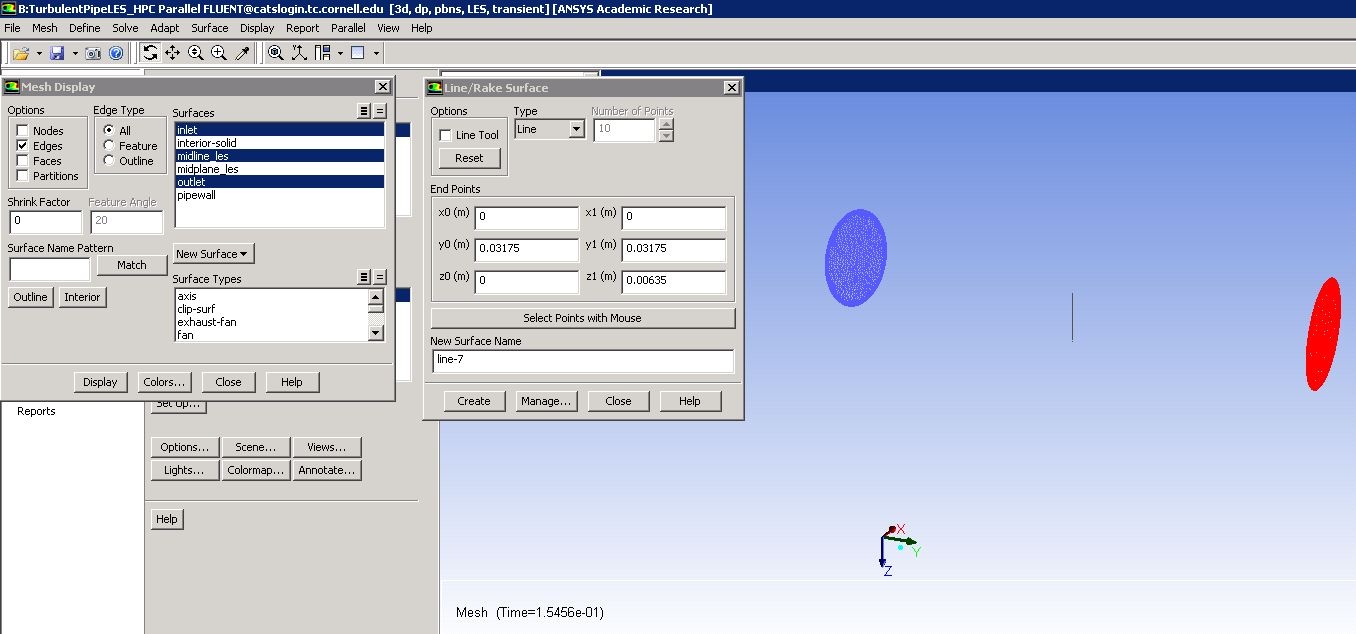Click the Match button
The image size is (1356, 634).
pos(132,265)
